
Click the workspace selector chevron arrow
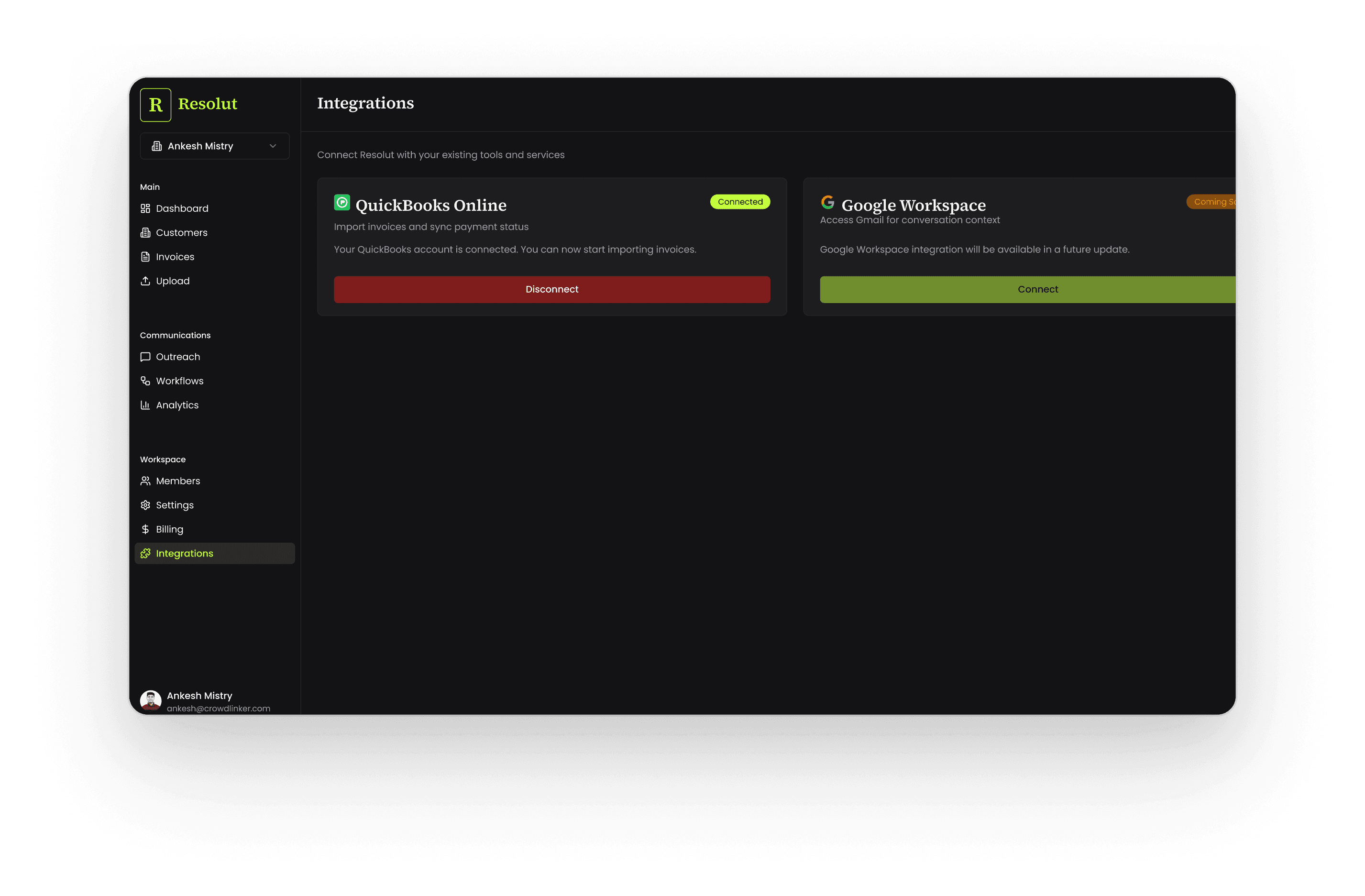click(x=273, y=146)
